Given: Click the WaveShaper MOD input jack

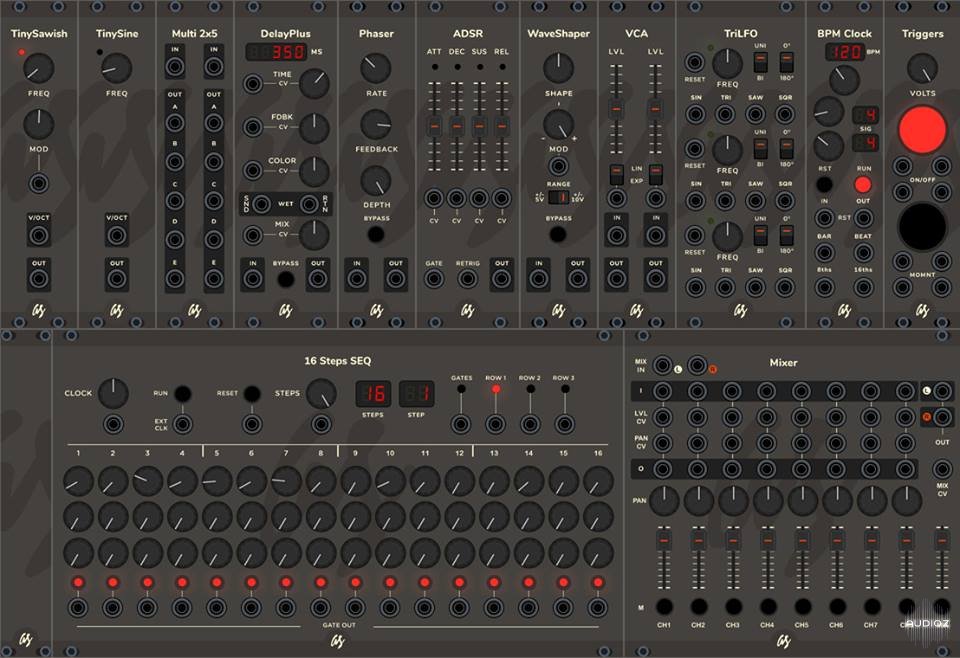Looking at the screenshot, I should tap(558, 165).
